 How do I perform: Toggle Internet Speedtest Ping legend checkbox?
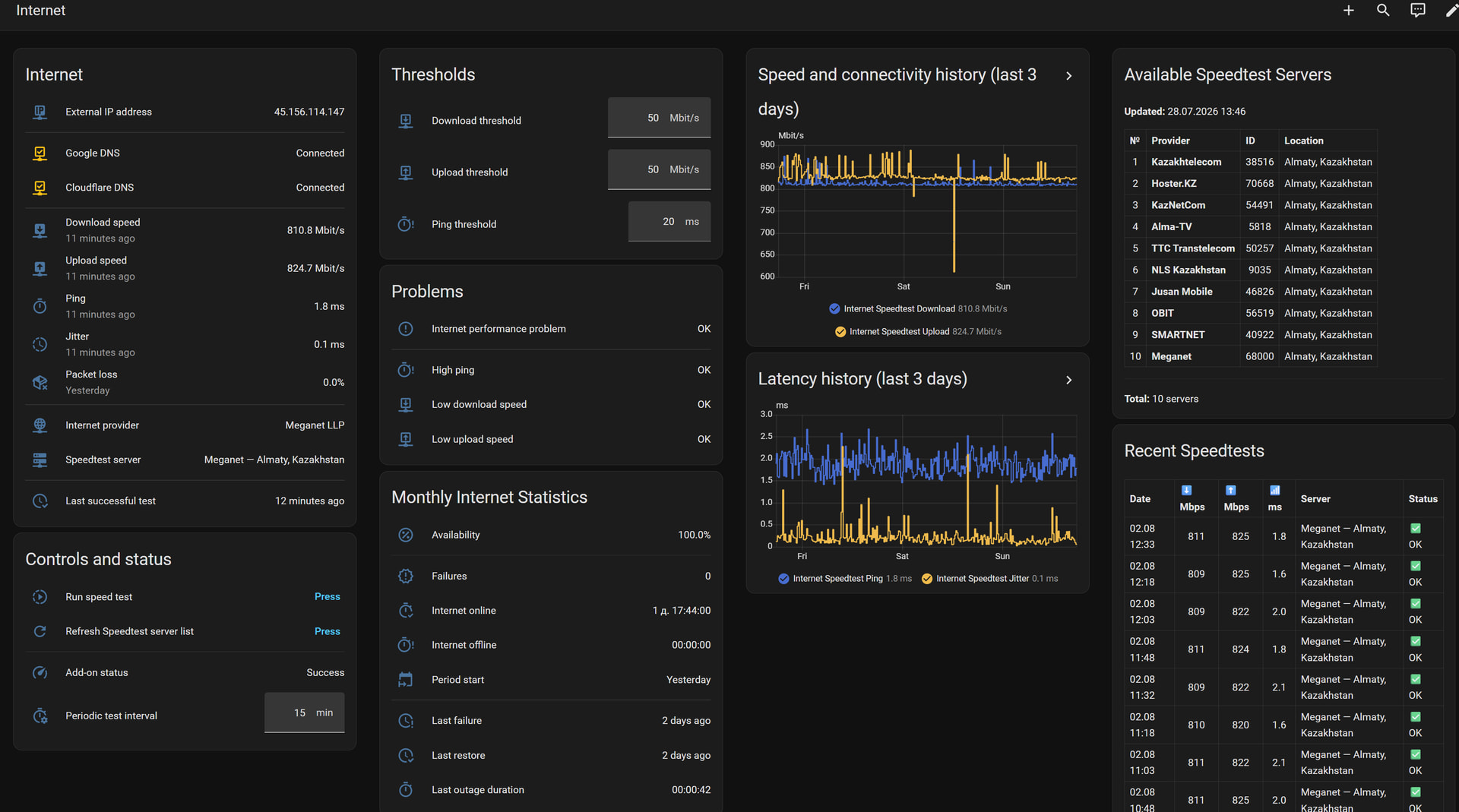783,579
